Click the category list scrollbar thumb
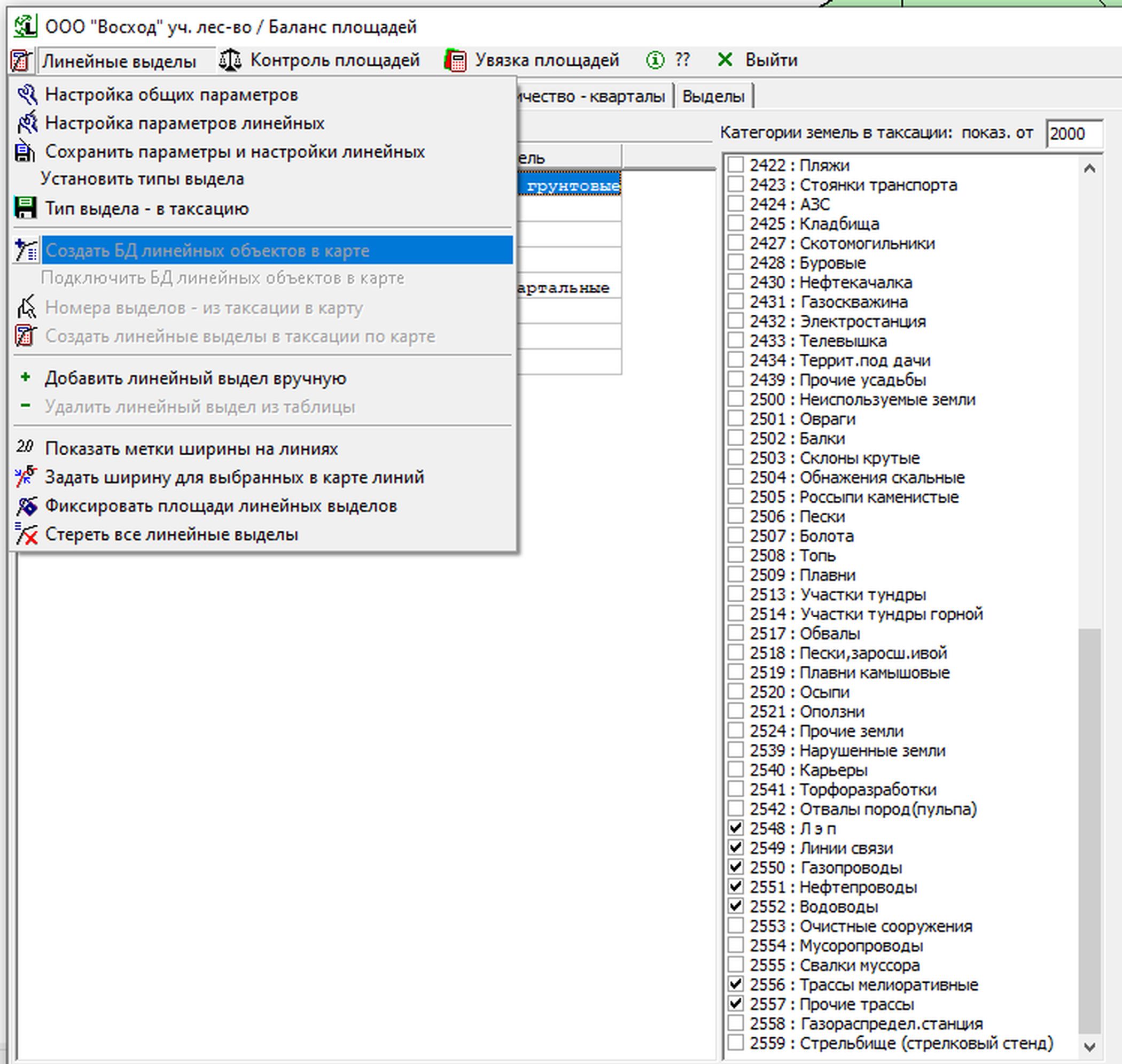The height and width of the screenshot is (1064, 1122). (1089, 830)
